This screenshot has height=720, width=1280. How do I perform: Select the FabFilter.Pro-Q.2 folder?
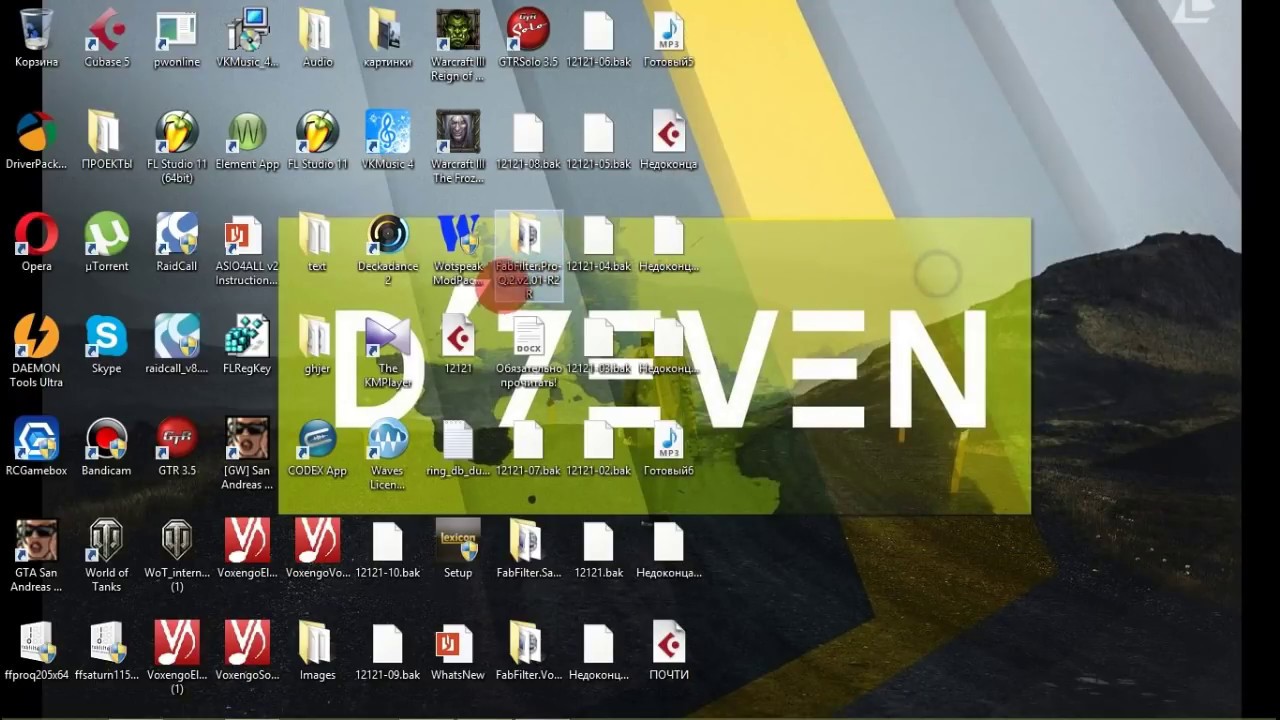point(528,256)
